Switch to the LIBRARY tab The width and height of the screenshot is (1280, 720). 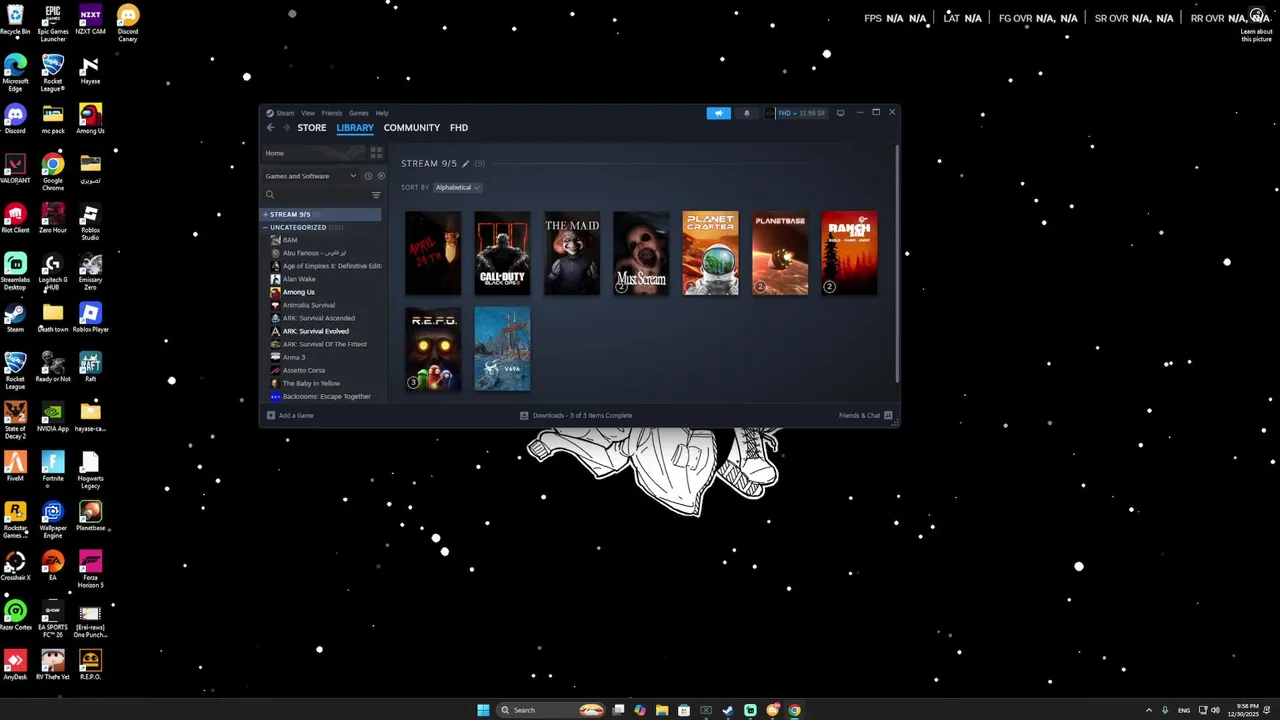pyautogui.click(x=355, y=128)
